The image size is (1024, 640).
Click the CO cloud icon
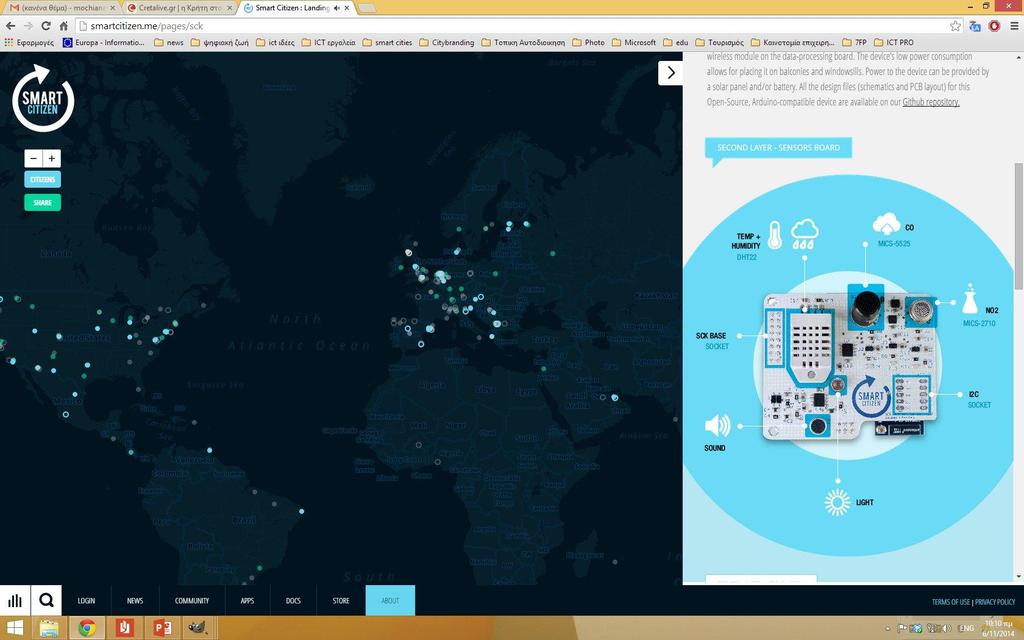[886, 224]
